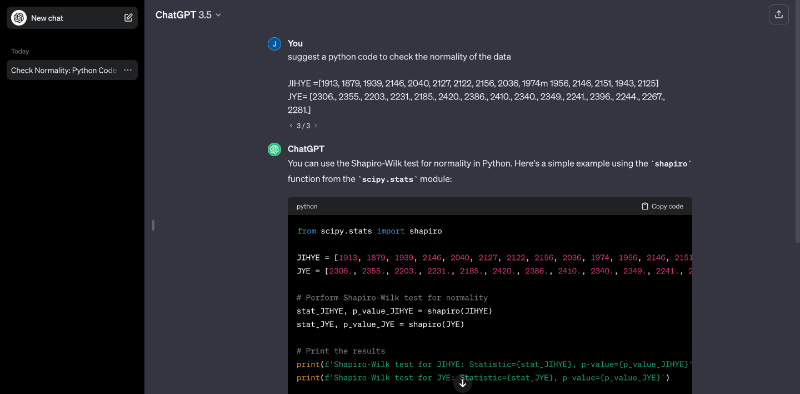Click the 'stat_JIHYE, p_value_JIHYE = shapiro(JIHYE)' line
This screenshot has width=800, height=394.
[x=394, y=311]
